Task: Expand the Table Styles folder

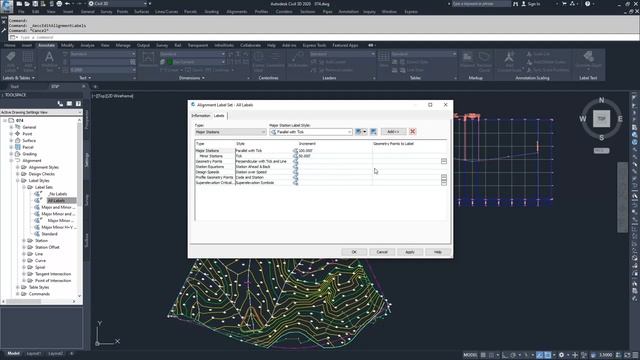Action: pyautogui.click(x=18, y=287)
